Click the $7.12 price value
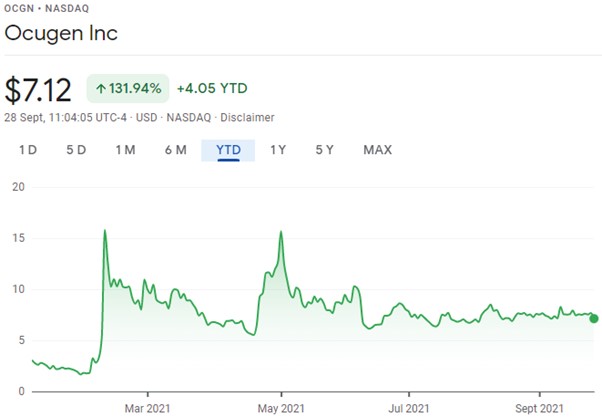 (x=38, y=90)
